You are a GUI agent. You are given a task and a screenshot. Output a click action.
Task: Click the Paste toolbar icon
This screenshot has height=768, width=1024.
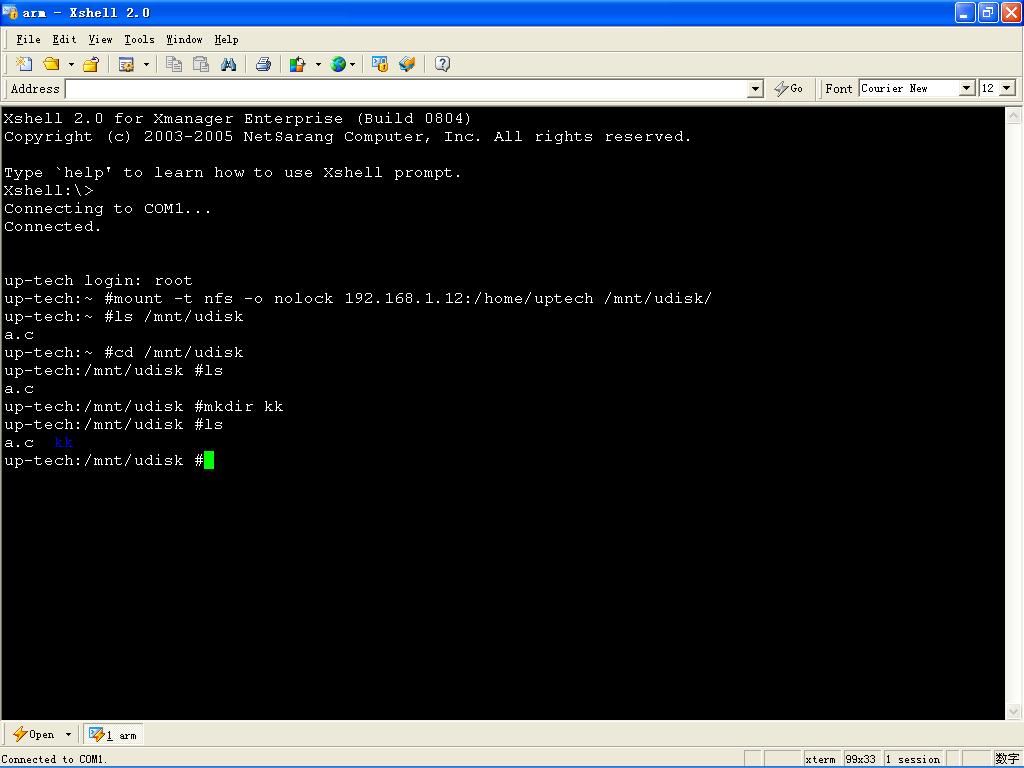(201, 64)
